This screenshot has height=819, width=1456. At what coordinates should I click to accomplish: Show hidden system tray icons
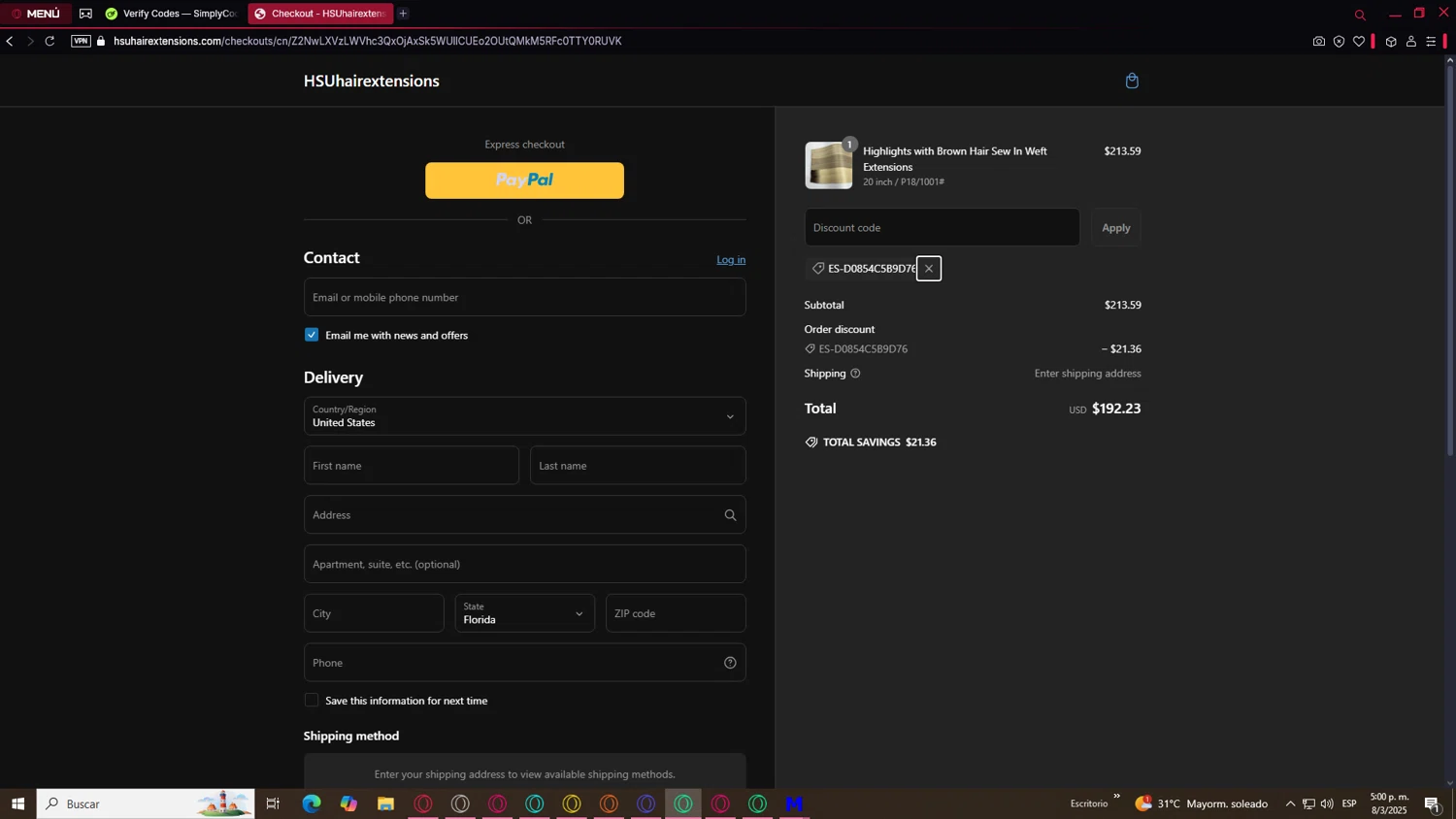coord(1290,803)
